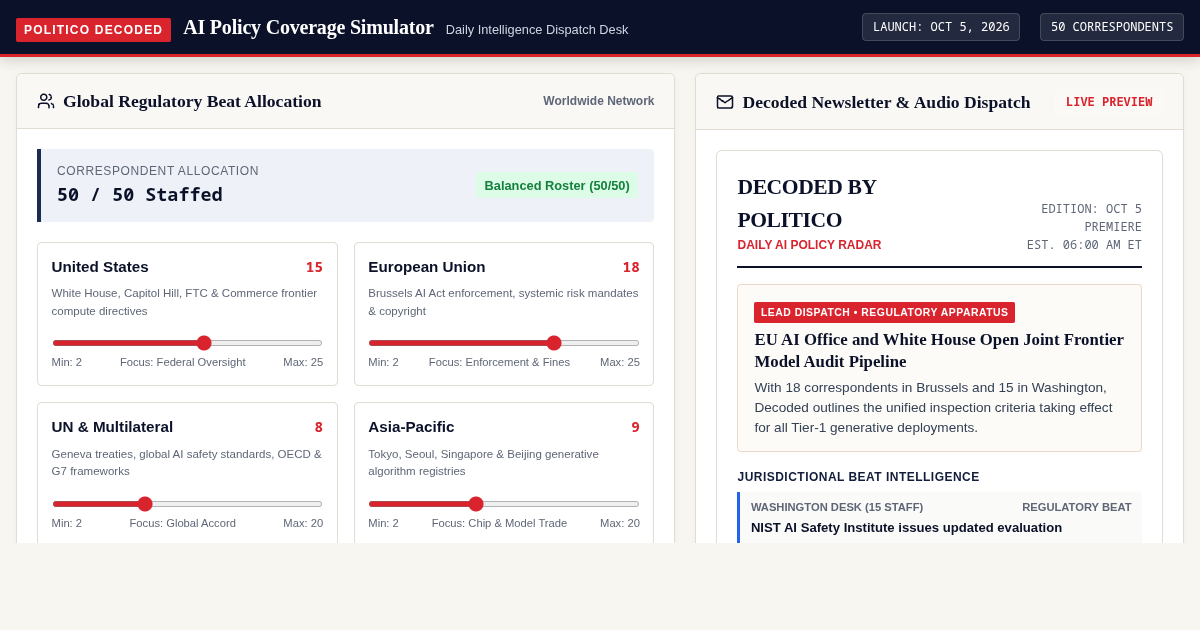Viewport: 1200px width, 630px height.
Task: Click the Global Regulatory Beat Allocation heading
Action: [192, 101]
